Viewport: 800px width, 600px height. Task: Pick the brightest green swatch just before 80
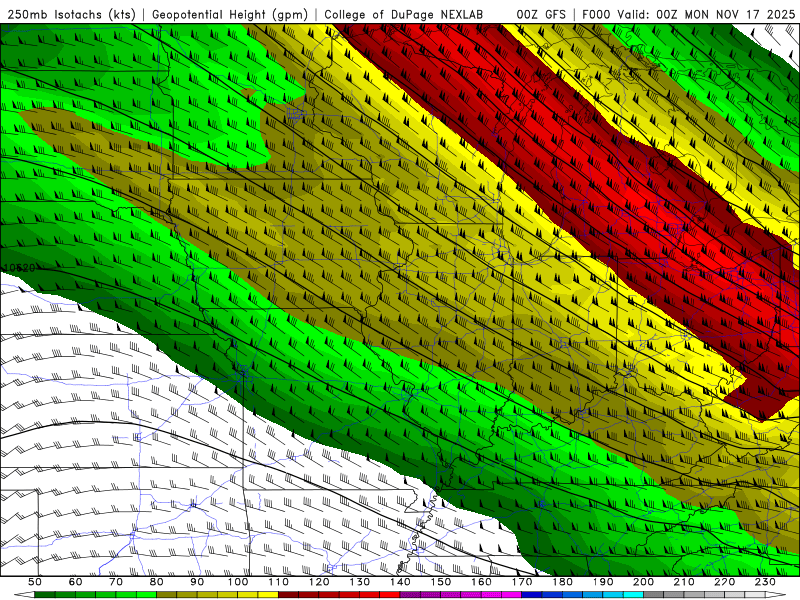click(x=146, y=595)
